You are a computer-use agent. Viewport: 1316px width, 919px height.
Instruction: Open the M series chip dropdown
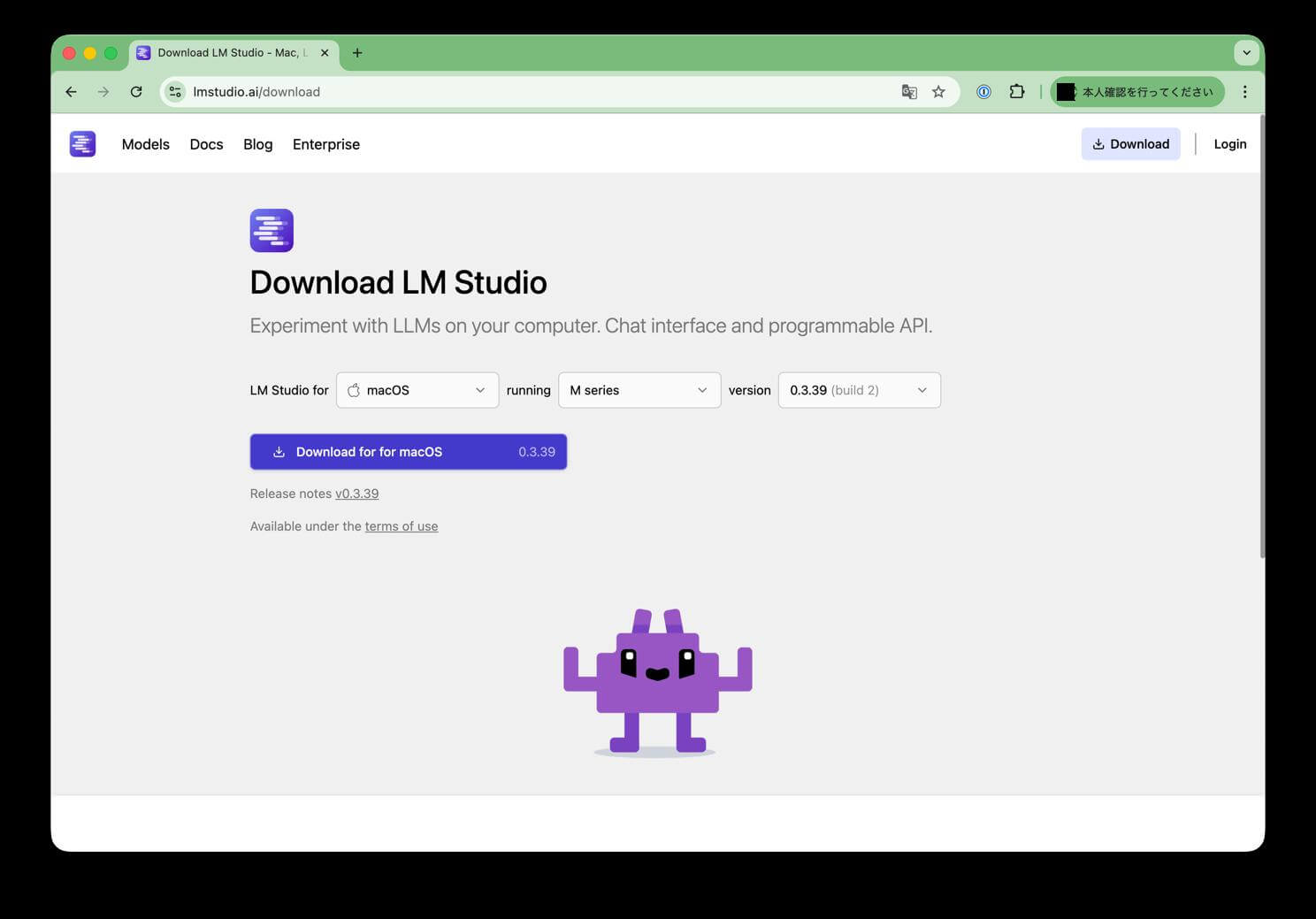(639, 390)
